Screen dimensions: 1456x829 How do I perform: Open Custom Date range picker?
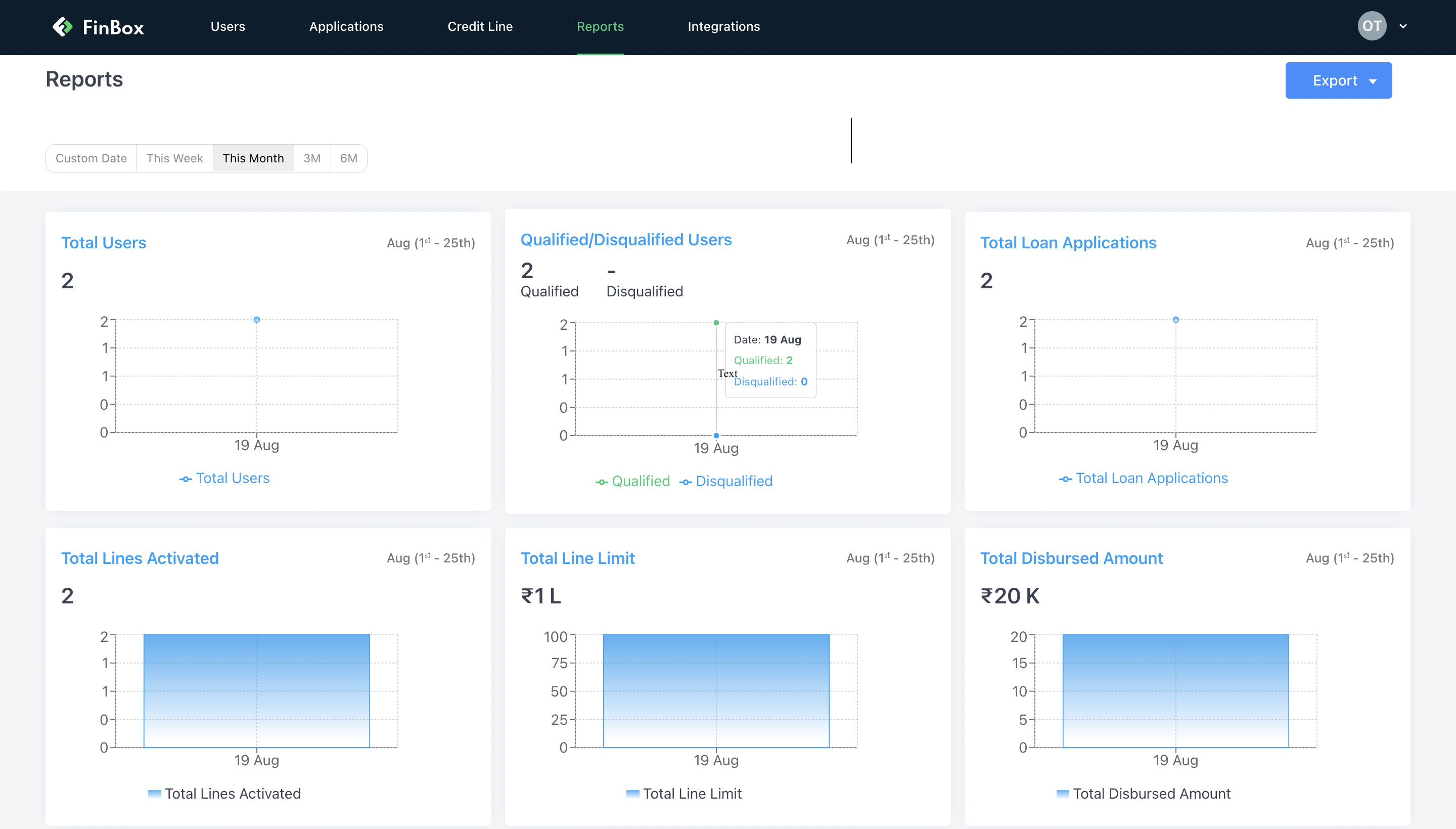point(91,158)
